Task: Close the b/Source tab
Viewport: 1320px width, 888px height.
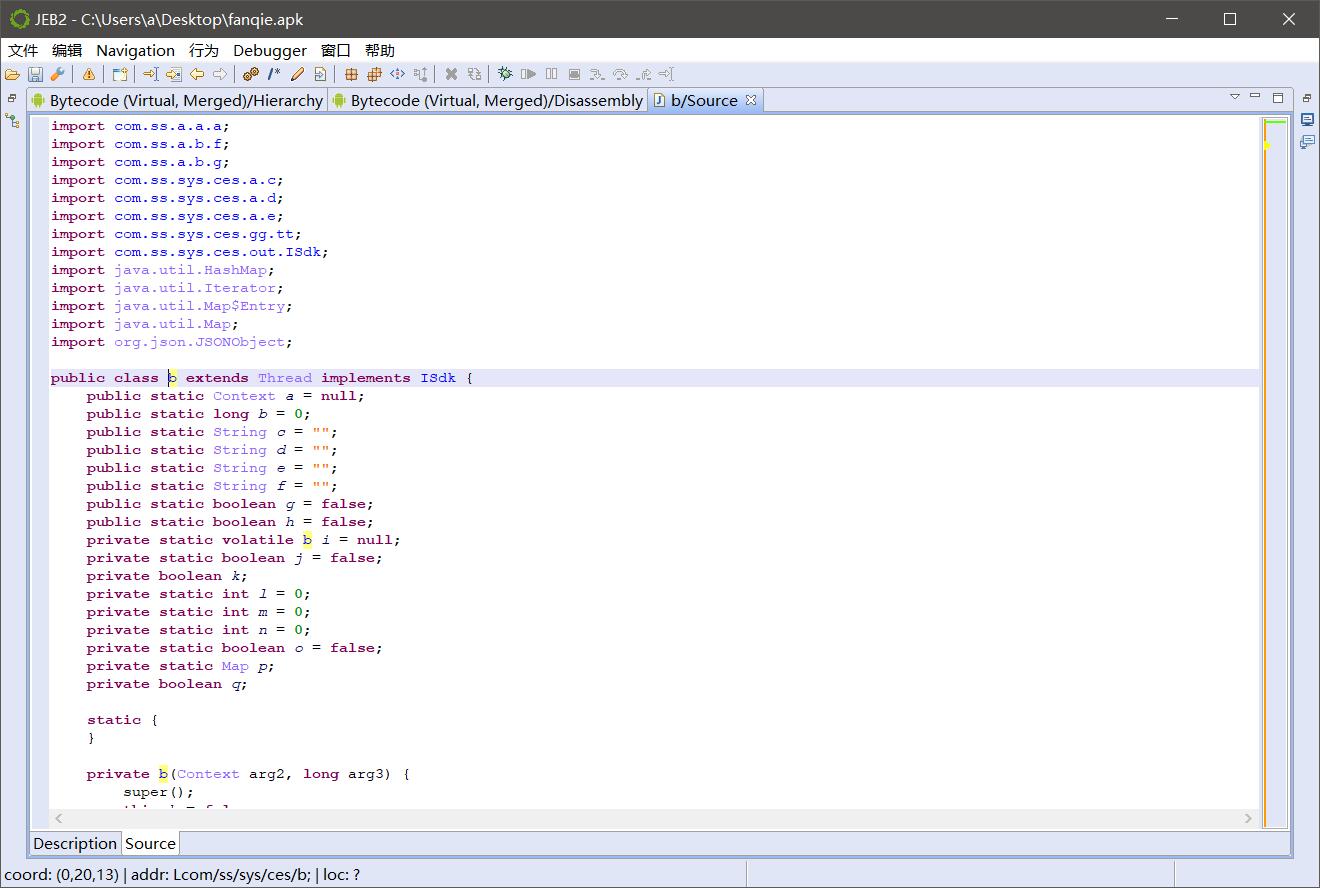Action: point(751,99)
